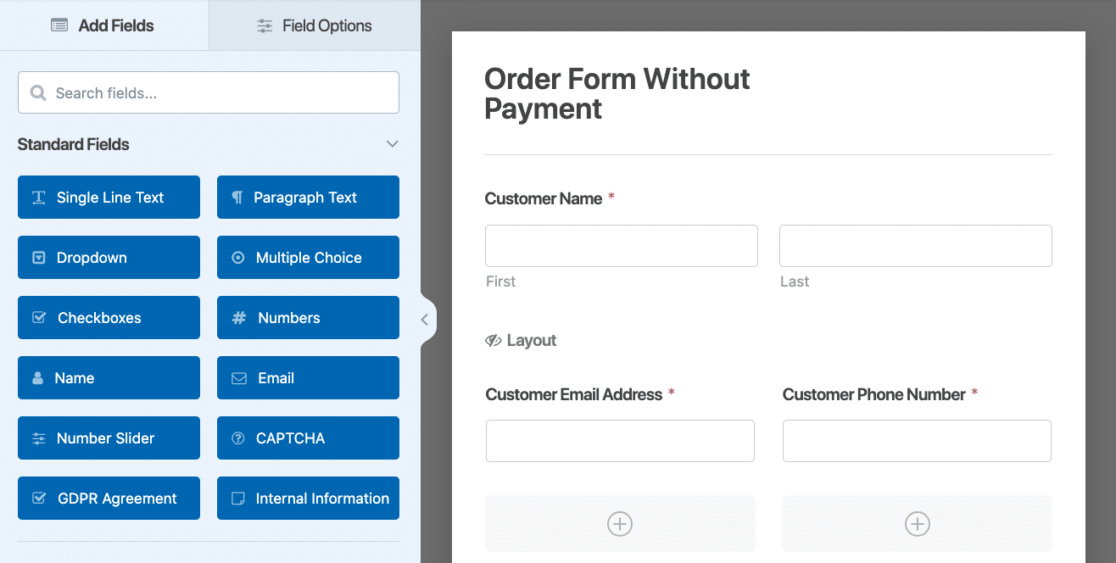Click the Internal Information note icon

coord(238,498)
